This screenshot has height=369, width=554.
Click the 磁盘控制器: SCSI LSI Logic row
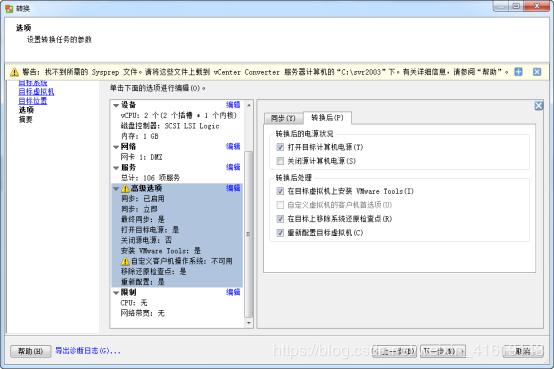(170, 126)
